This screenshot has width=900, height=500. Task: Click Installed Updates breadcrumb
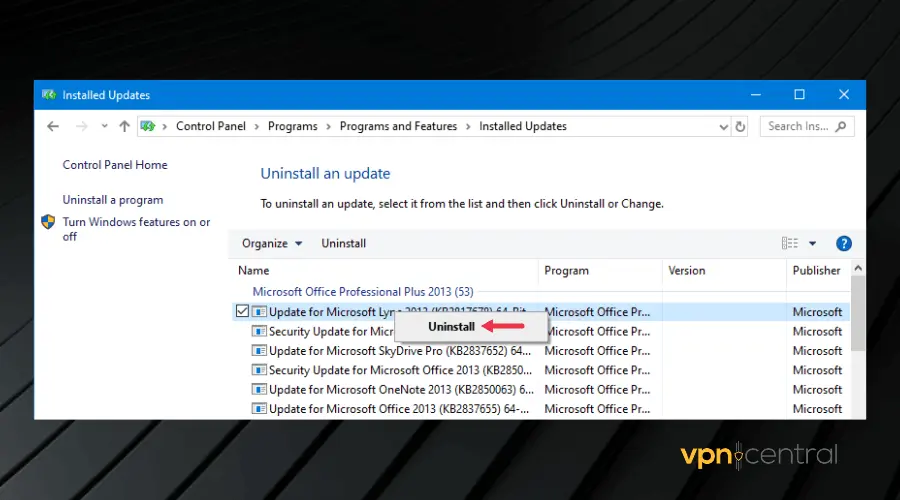[523, 126]
